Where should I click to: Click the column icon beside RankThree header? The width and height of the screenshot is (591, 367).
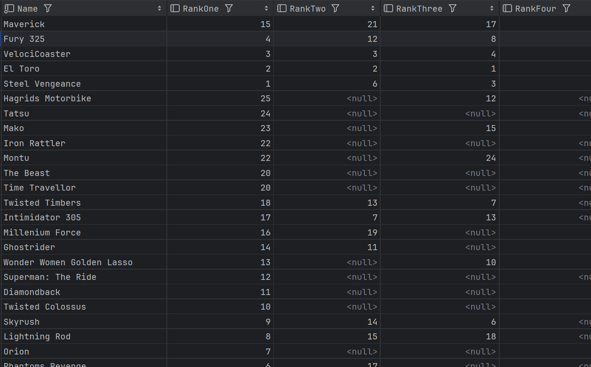tap(389, 8)
